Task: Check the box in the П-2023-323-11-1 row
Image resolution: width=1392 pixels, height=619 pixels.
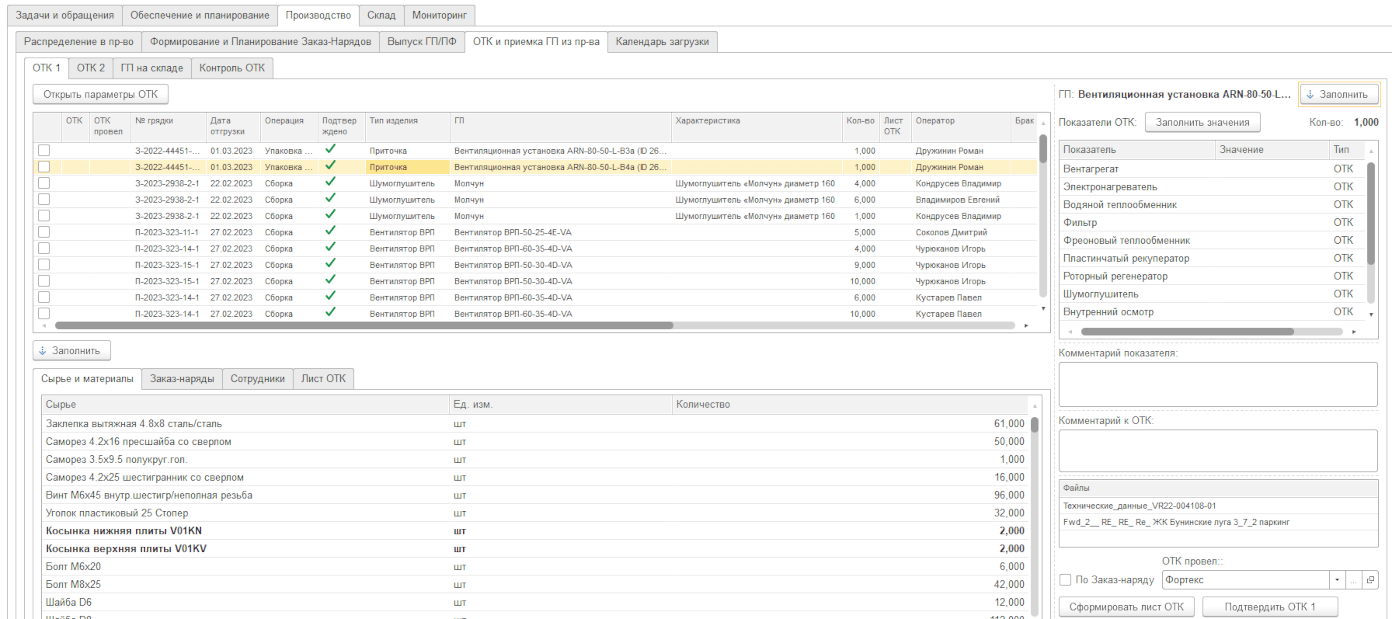Action: pos(43,232)
